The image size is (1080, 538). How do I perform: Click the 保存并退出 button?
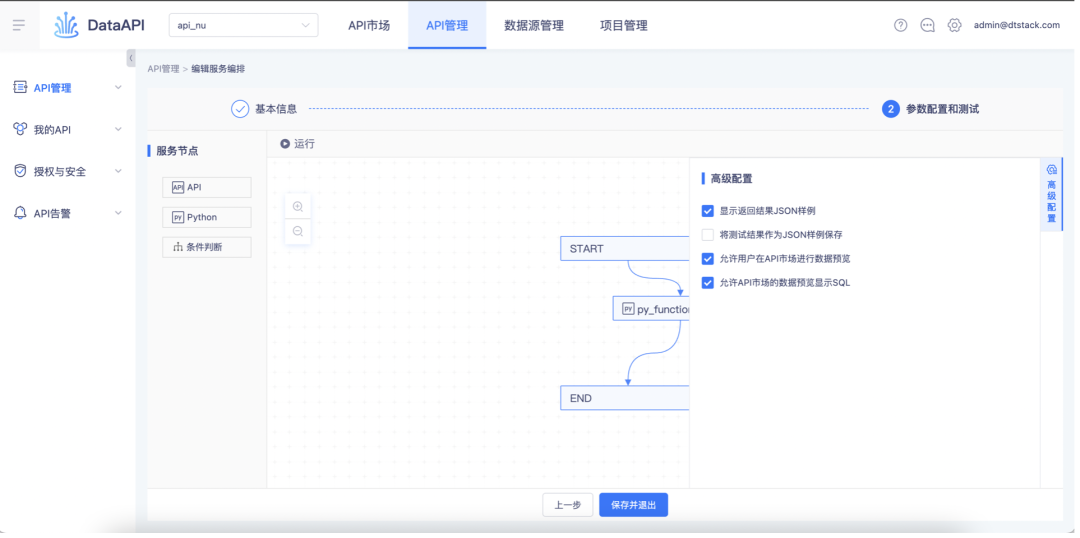(633, 505)
